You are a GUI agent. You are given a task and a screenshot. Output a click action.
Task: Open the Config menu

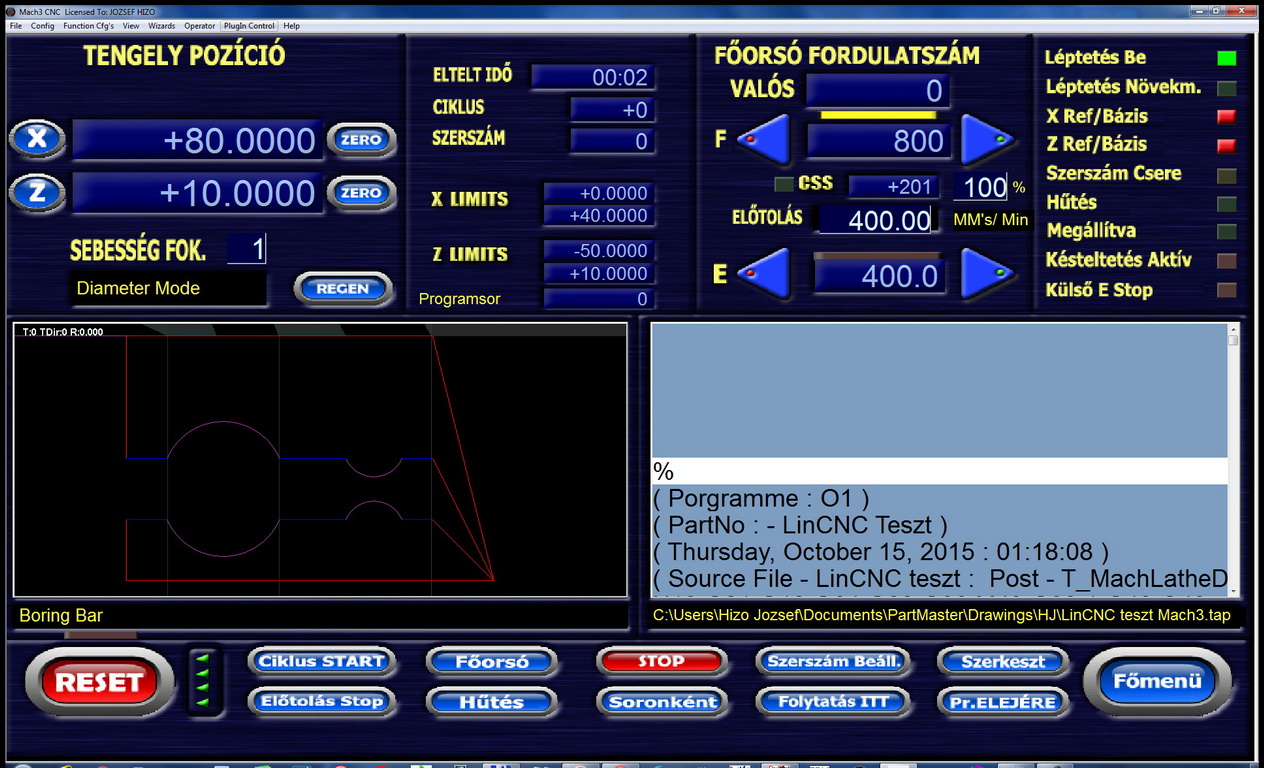(42, 26)
